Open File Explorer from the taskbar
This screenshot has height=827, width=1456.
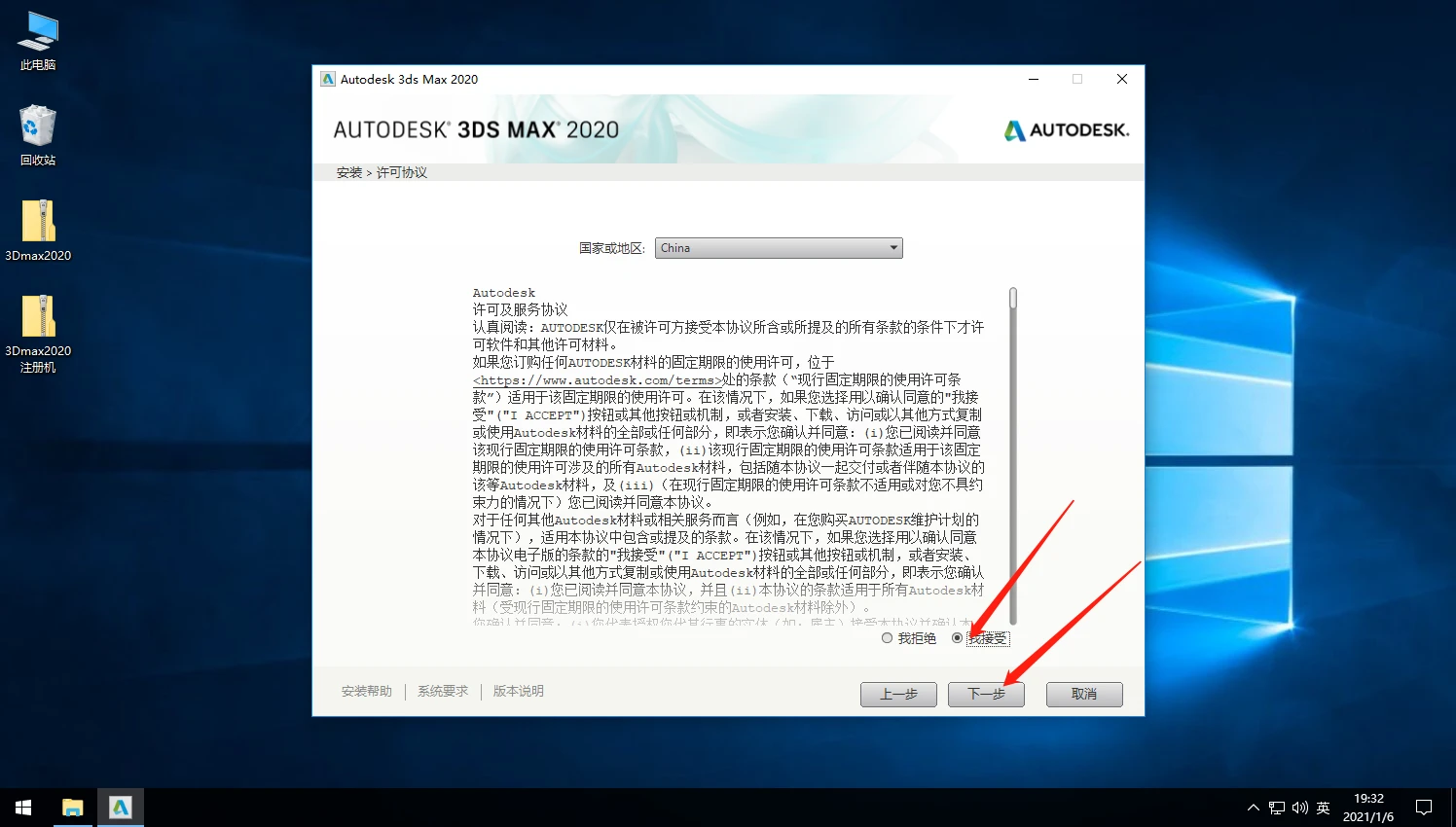73,808
